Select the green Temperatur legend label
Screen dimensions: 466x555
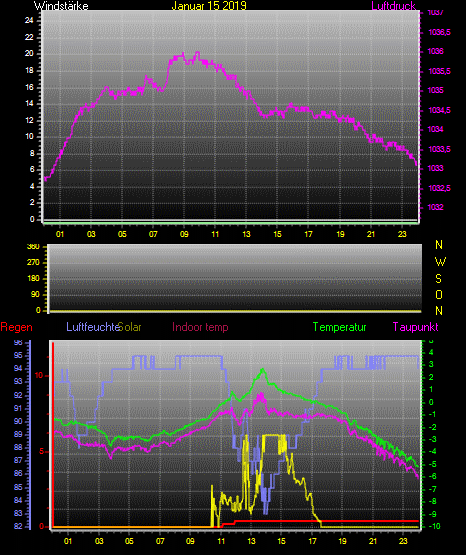coord(339,327)
